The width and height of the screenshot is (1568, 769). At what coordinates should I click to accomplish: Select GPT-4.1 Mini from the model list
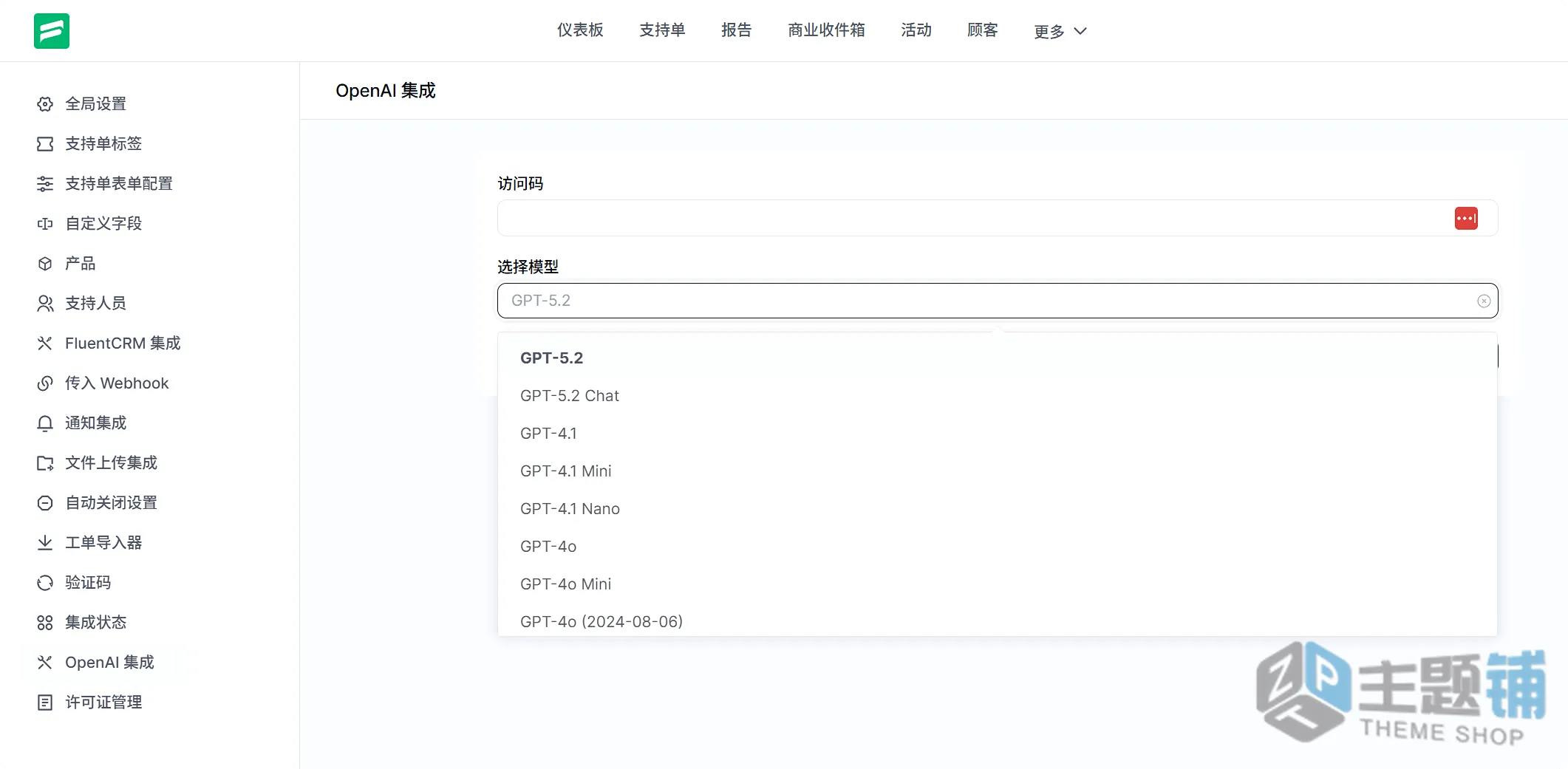point(998,471)
